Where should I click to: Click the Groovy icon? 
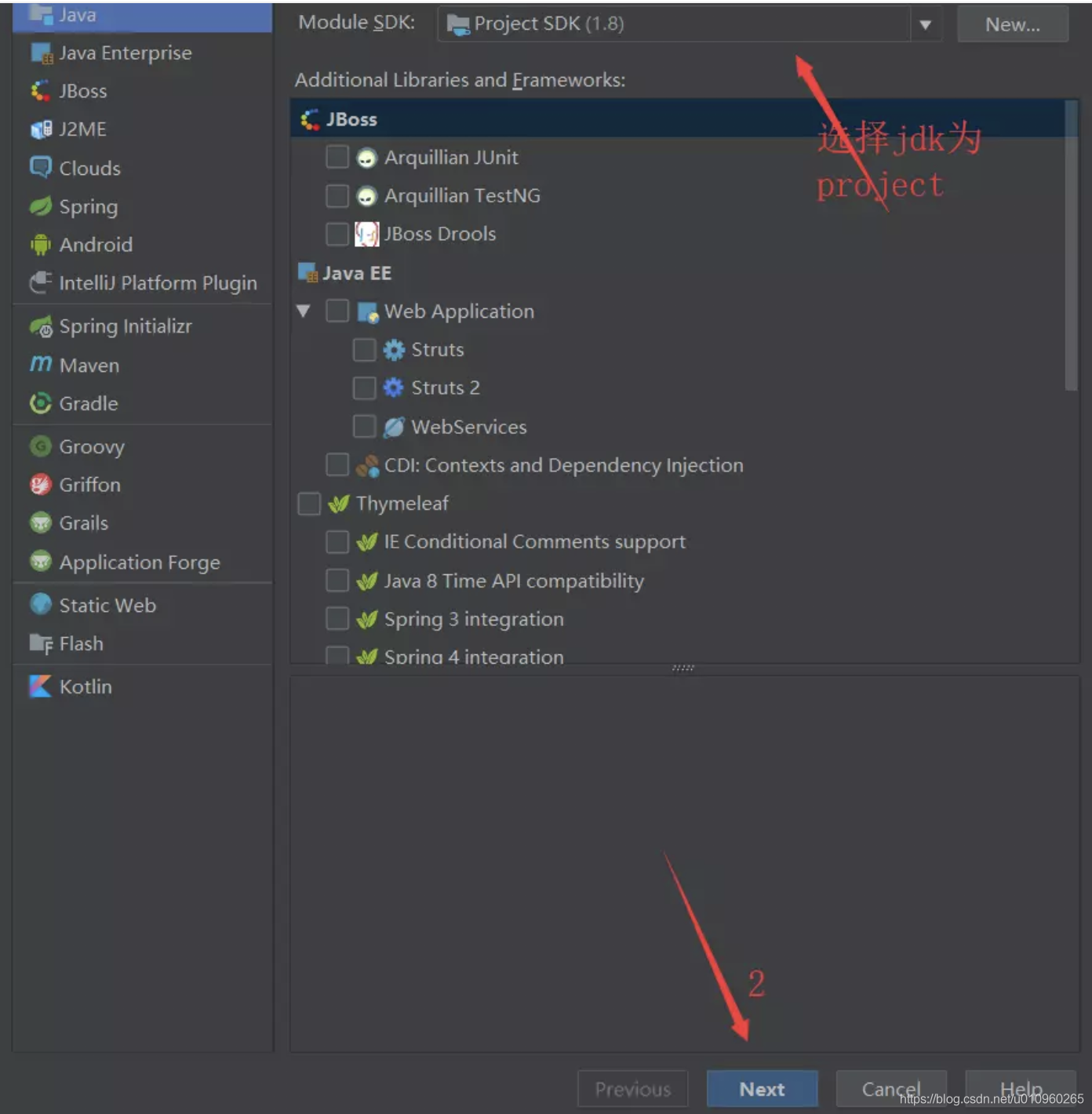click(41, 446)
